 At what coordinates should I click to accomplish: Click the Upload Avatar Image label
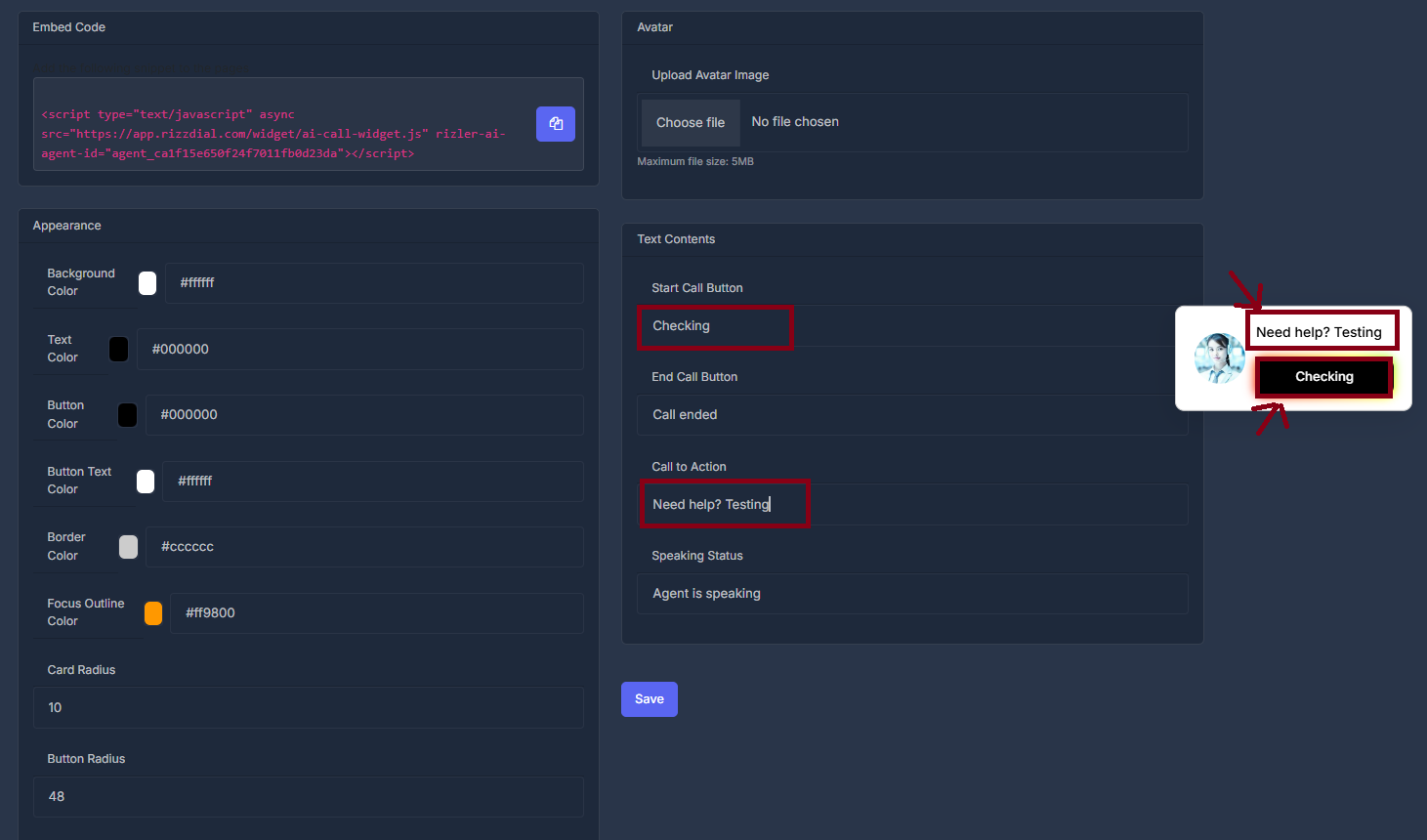pyautogui.click(x=710, y=75)
